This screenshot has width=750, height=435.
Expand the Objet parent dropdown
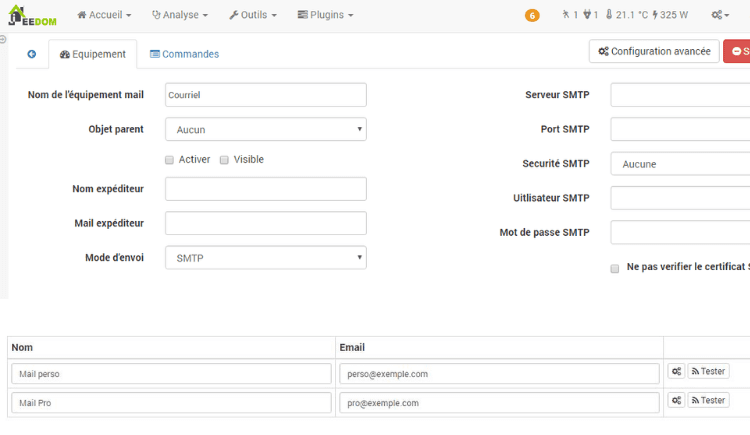pos(265,129)
